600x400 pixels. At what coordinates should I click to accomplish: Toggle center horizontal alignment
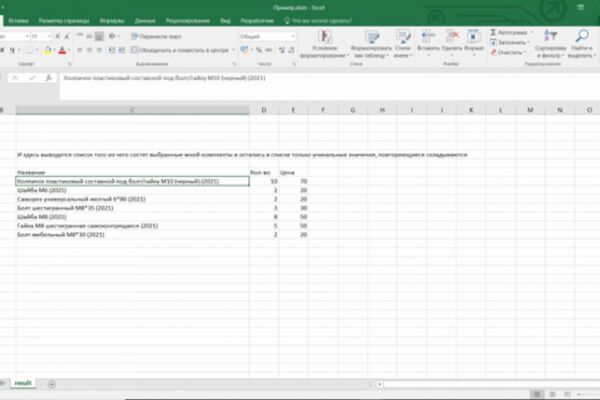(x=89, y=50)
